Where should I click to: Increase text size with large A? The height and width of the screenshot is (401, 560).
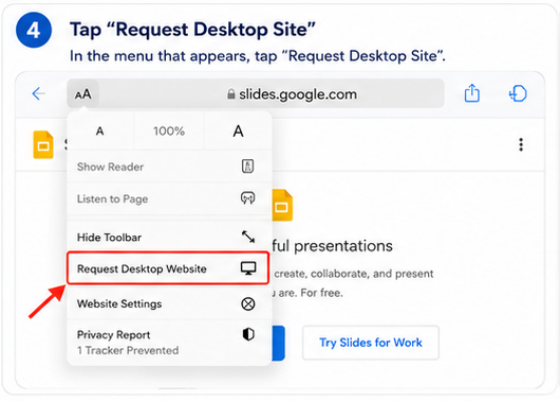[238, 131]
